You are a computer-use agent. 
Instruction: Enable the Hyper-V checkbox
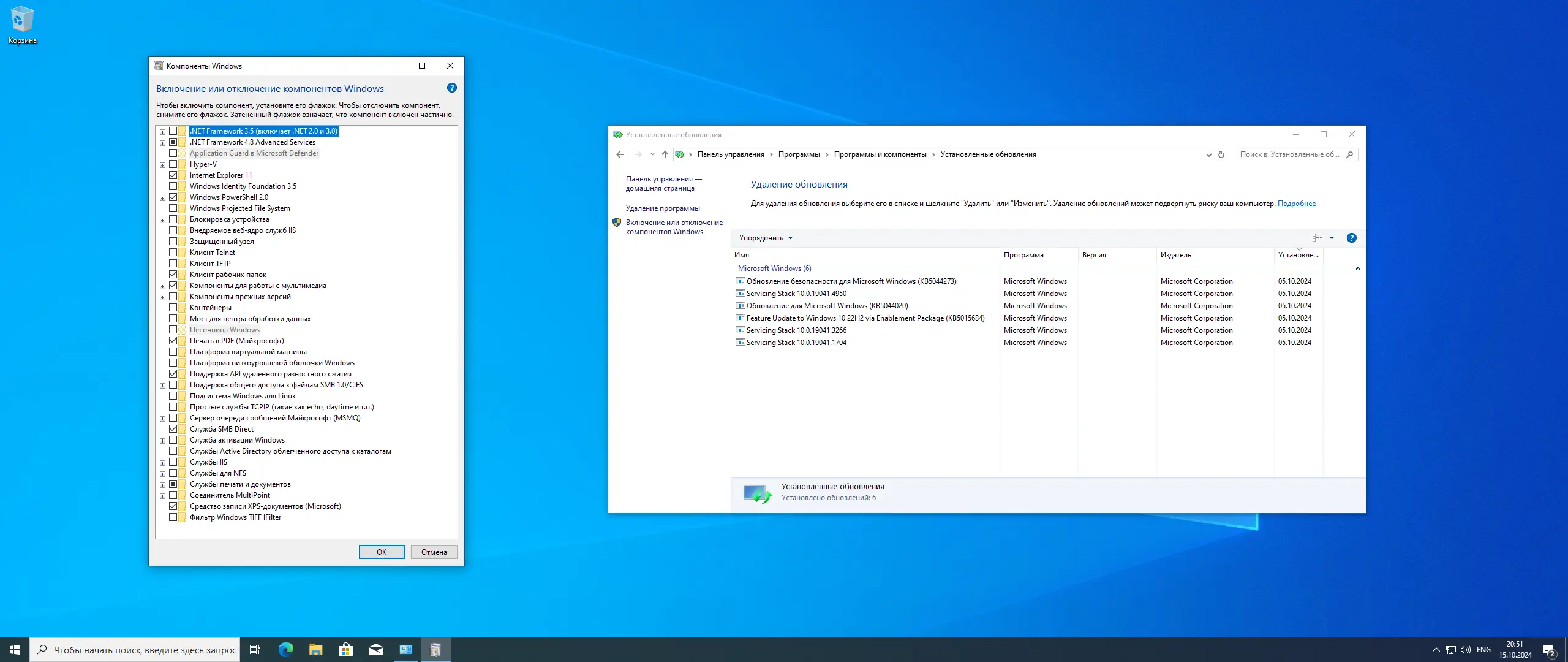(x=173, y=164)
